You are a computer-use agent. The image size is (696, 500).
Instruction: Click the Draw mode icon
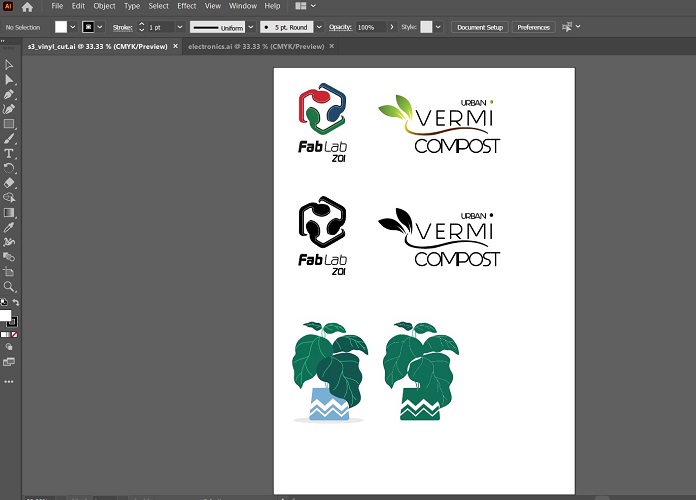click(x=8, y=347)
